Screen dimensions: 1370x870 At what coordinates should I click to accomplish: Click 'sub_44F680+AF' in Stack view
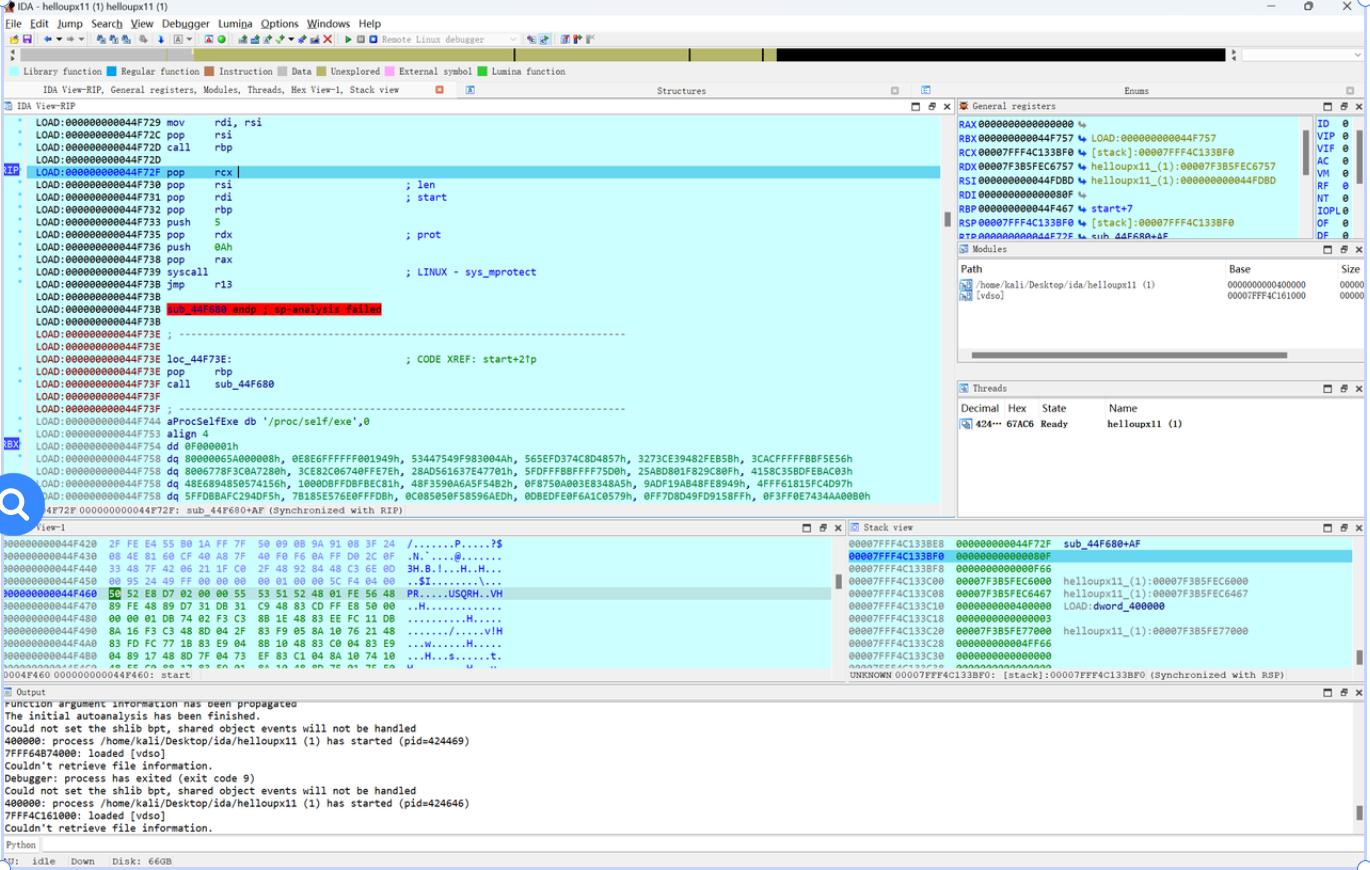(1101, 543)
